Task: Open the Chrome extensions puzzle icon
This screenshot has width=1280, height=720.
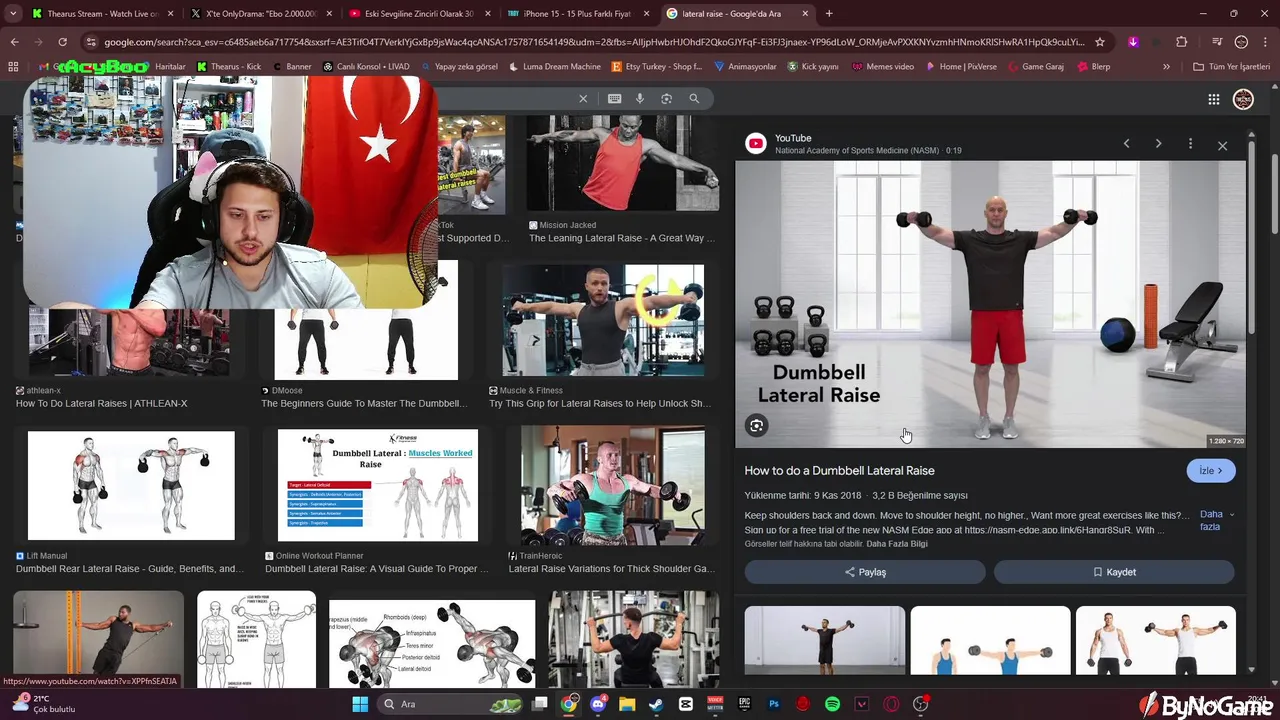Action: pos(1181,42)
